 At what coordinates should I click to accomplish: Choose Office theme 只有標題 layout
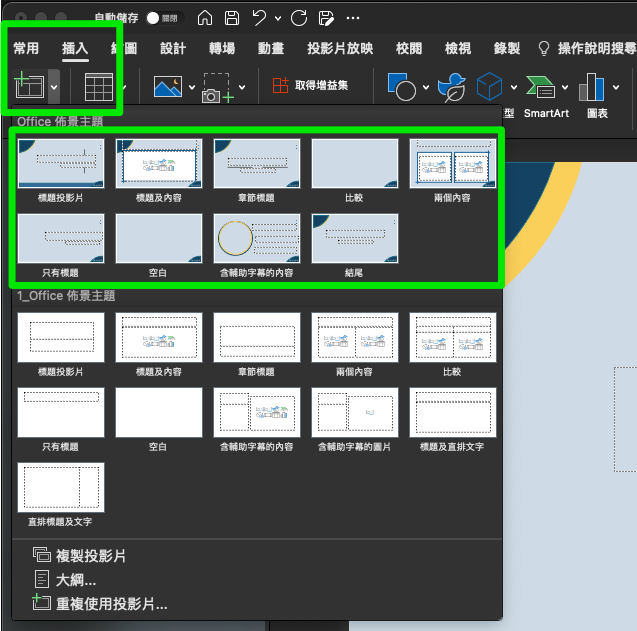[61, 239]
